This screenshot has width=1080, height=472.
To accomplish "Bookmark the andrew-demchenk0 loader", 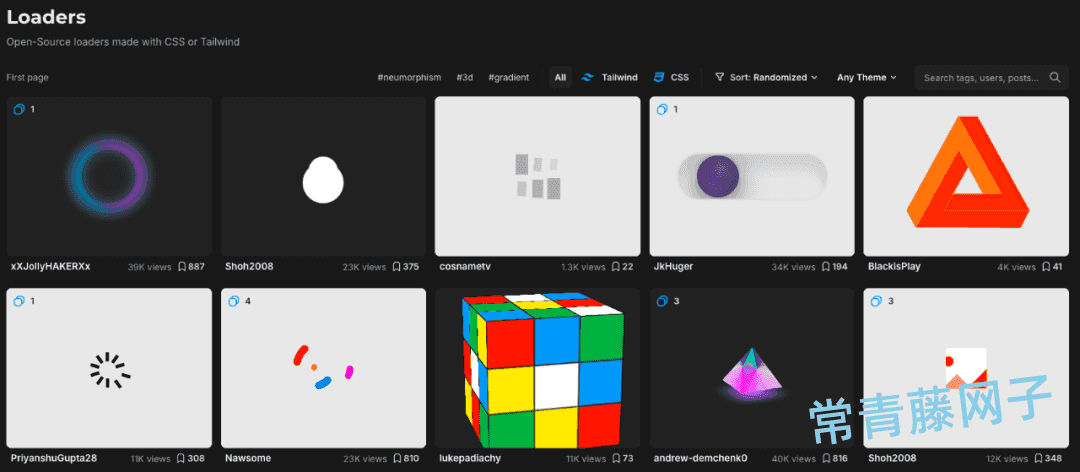I will click(x=826, y=458).
